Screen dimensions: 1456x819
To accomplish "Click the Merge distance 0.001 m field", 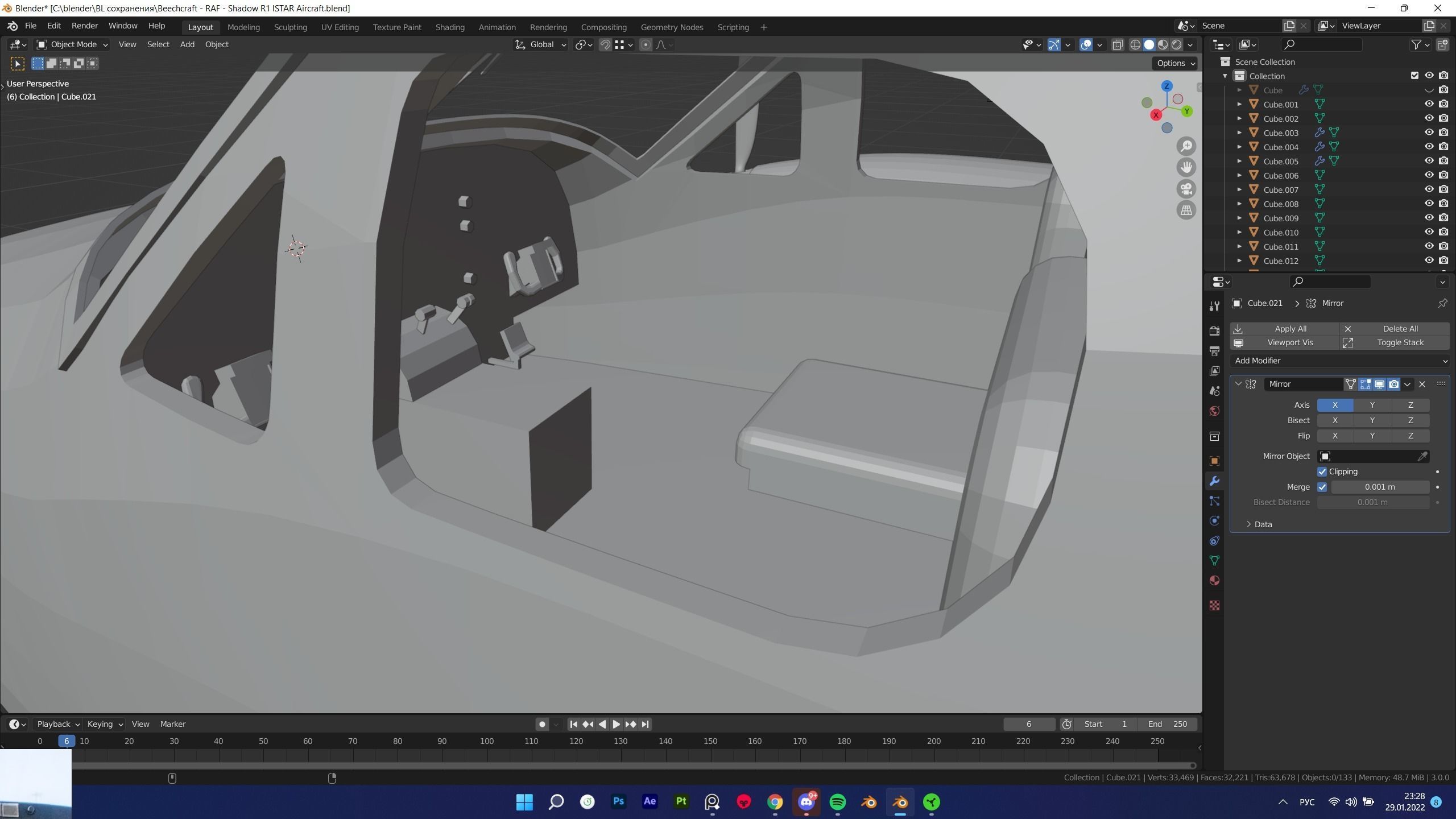I will click(1379, 487).
